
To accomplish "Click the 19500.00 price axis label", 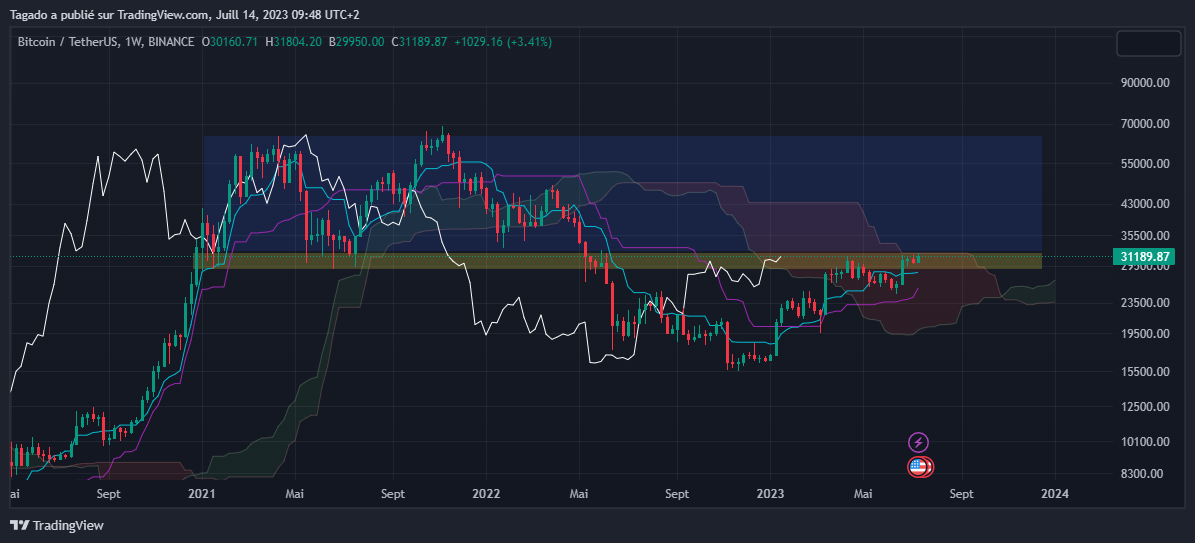I will (x=1144, y=334).
